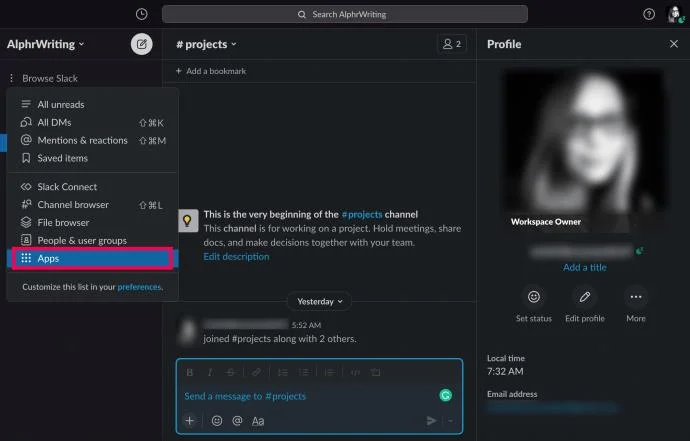Select Mentions & reactions
The image size is (690, 441).
[x=92, y=140]
